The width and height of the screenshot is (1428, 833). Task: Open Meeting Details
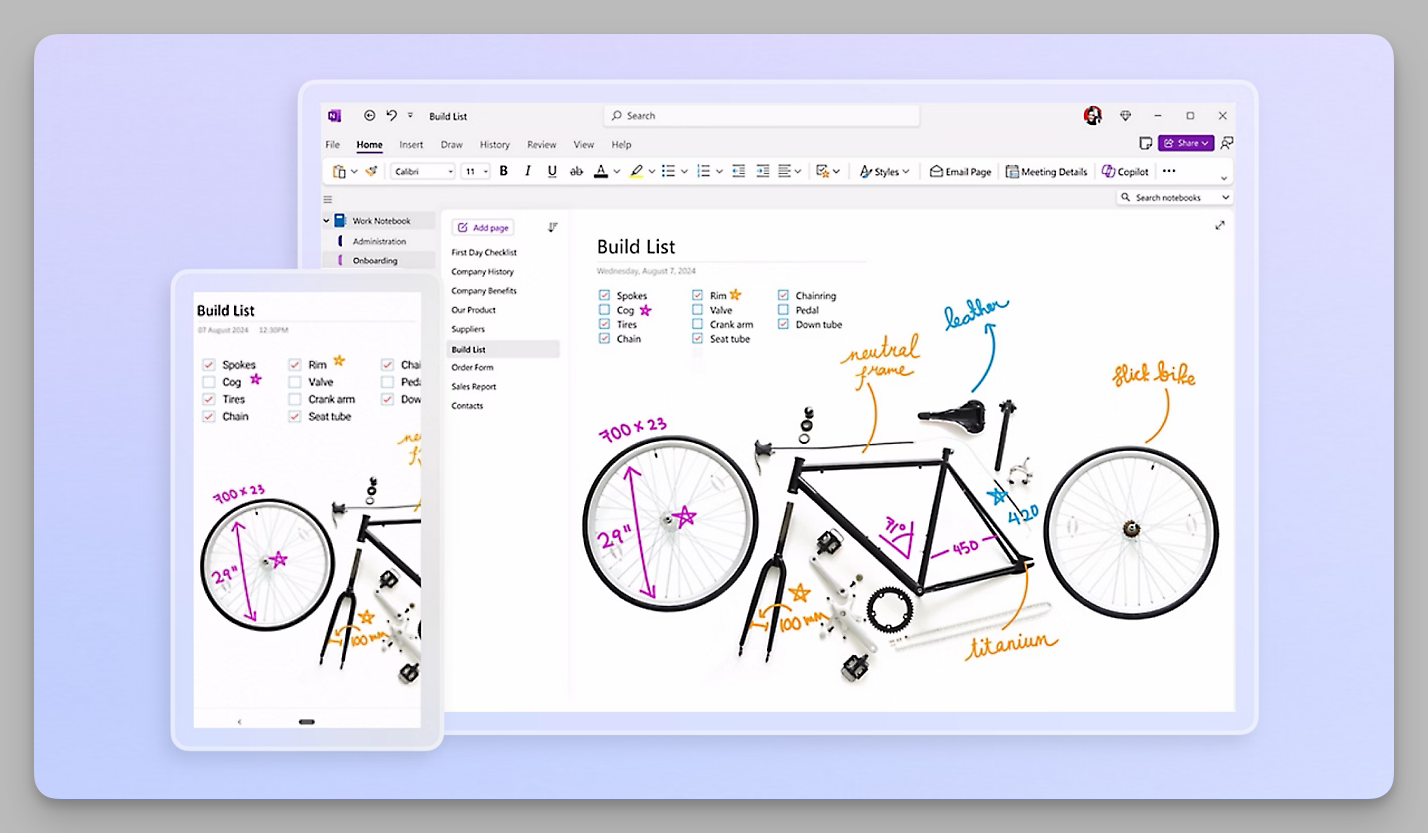(x=1046, y=171)
